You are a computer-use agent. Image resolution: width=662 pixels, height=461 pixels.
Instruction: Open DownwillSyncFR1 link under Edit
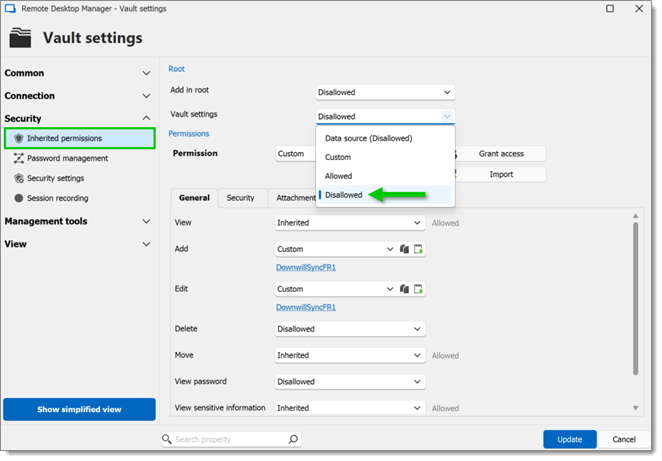coord(306,307)
